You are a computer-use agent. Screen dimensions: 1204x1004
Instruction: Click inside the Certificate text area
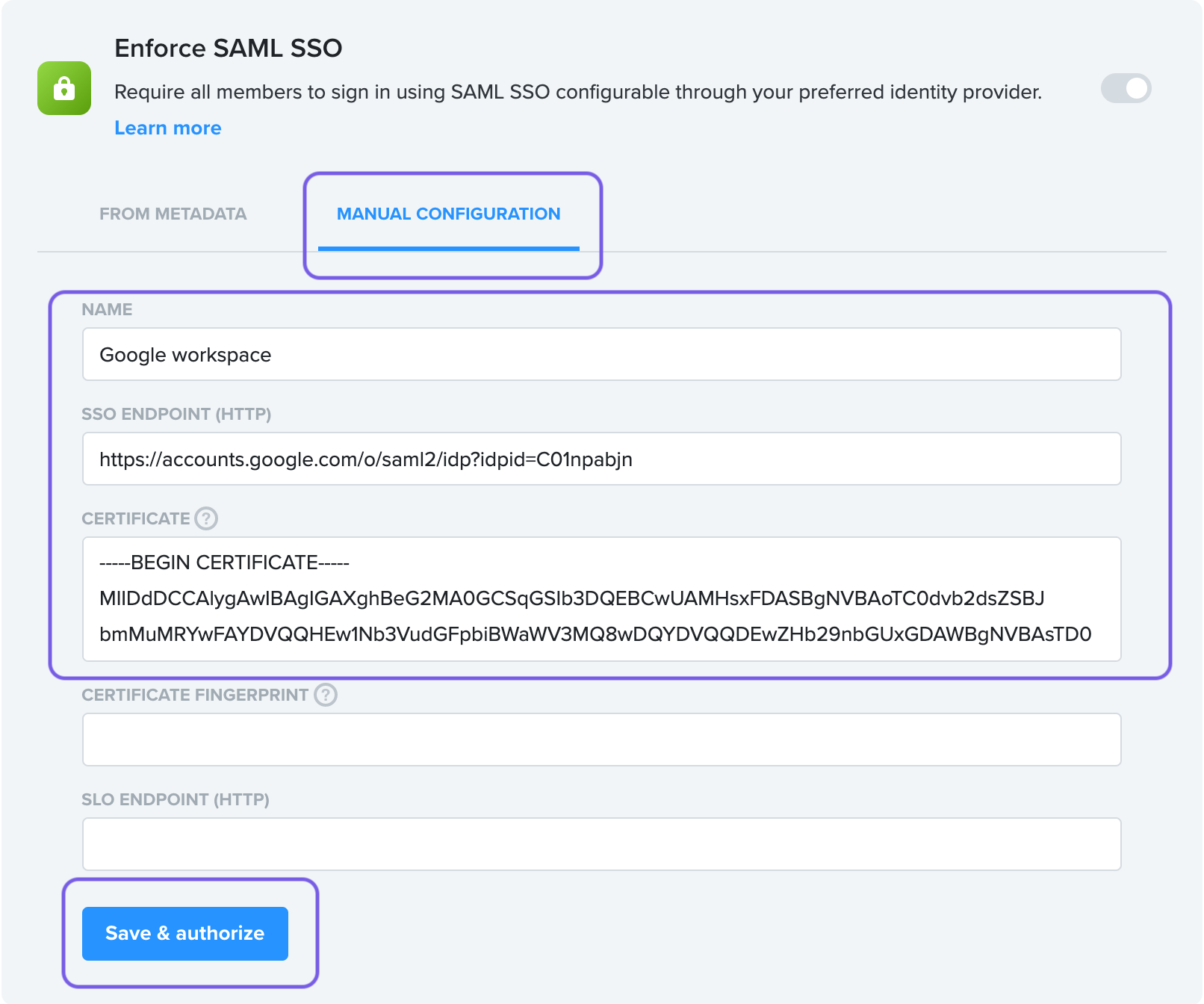602,599
